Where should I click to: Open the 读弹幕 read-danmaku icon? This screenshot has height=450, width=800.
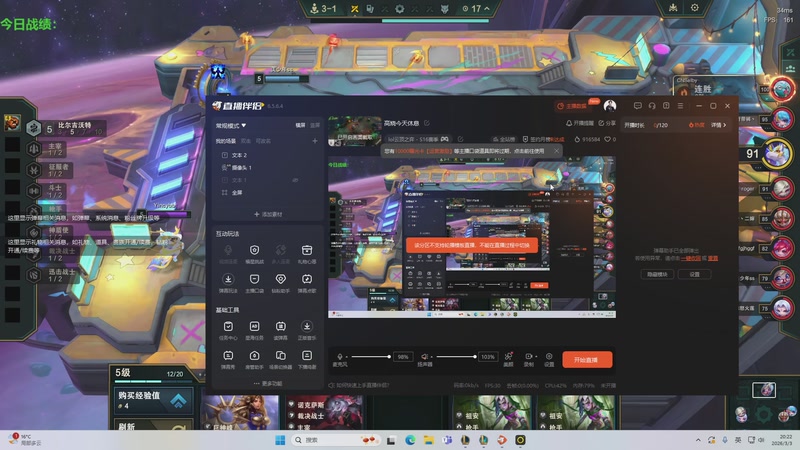tap(281, 327)
